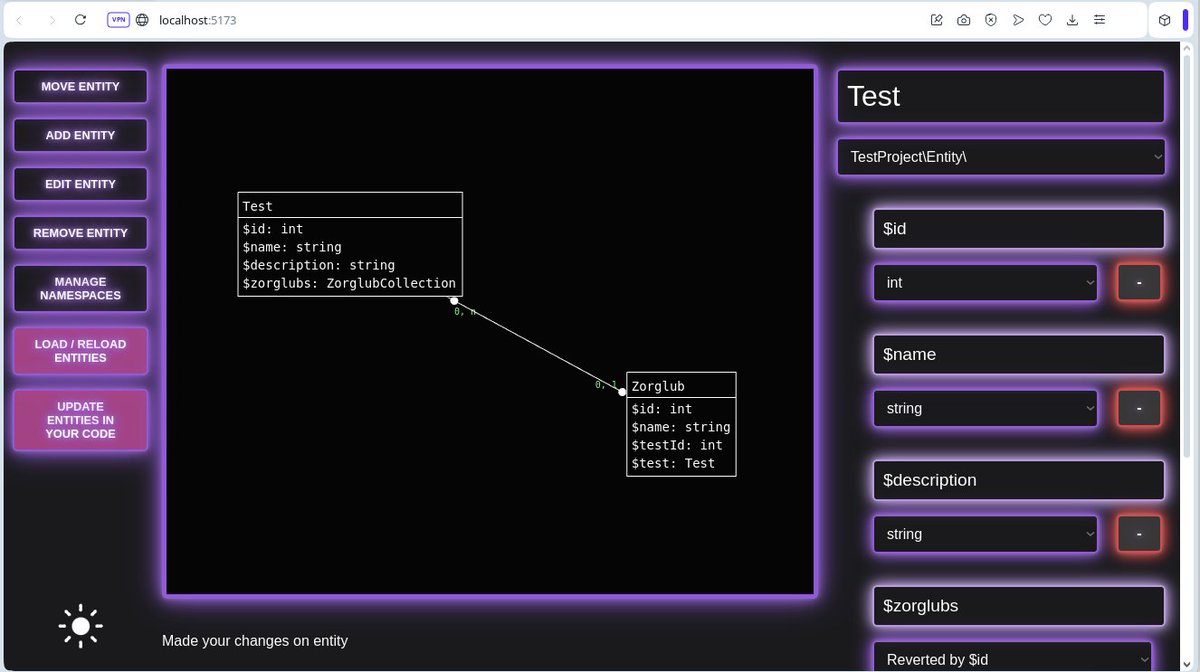This screenshot has width=1200, height=672.
Task: Remove $description property with minus button
Action: 1139,534
